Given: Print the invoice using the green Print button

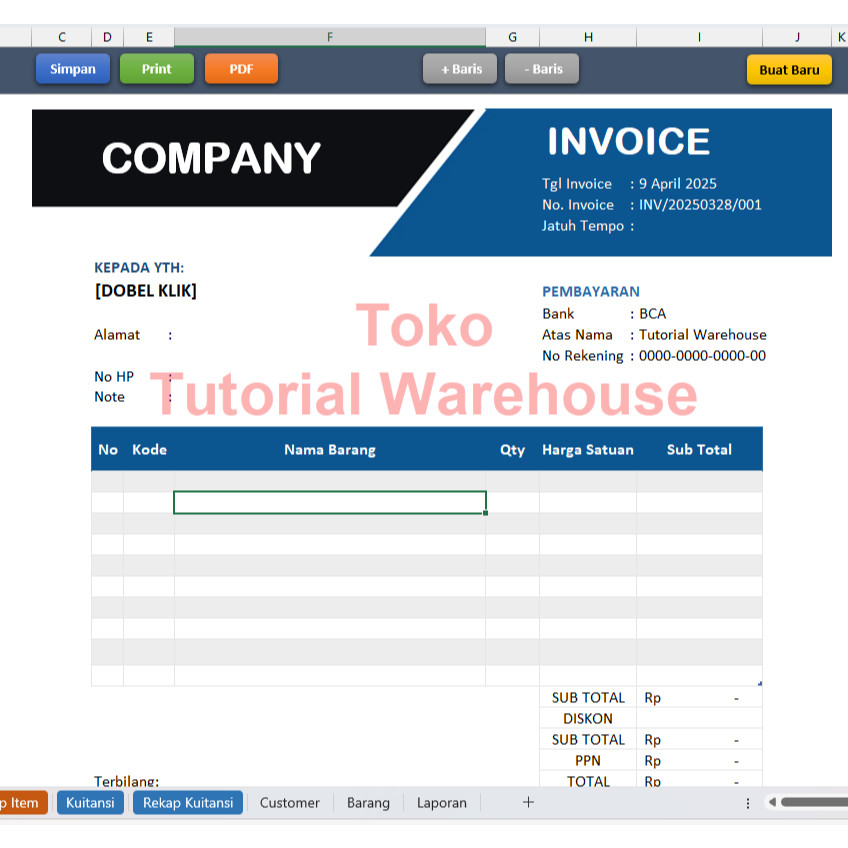Looking at the screenshot, I should tap(156, 68).
